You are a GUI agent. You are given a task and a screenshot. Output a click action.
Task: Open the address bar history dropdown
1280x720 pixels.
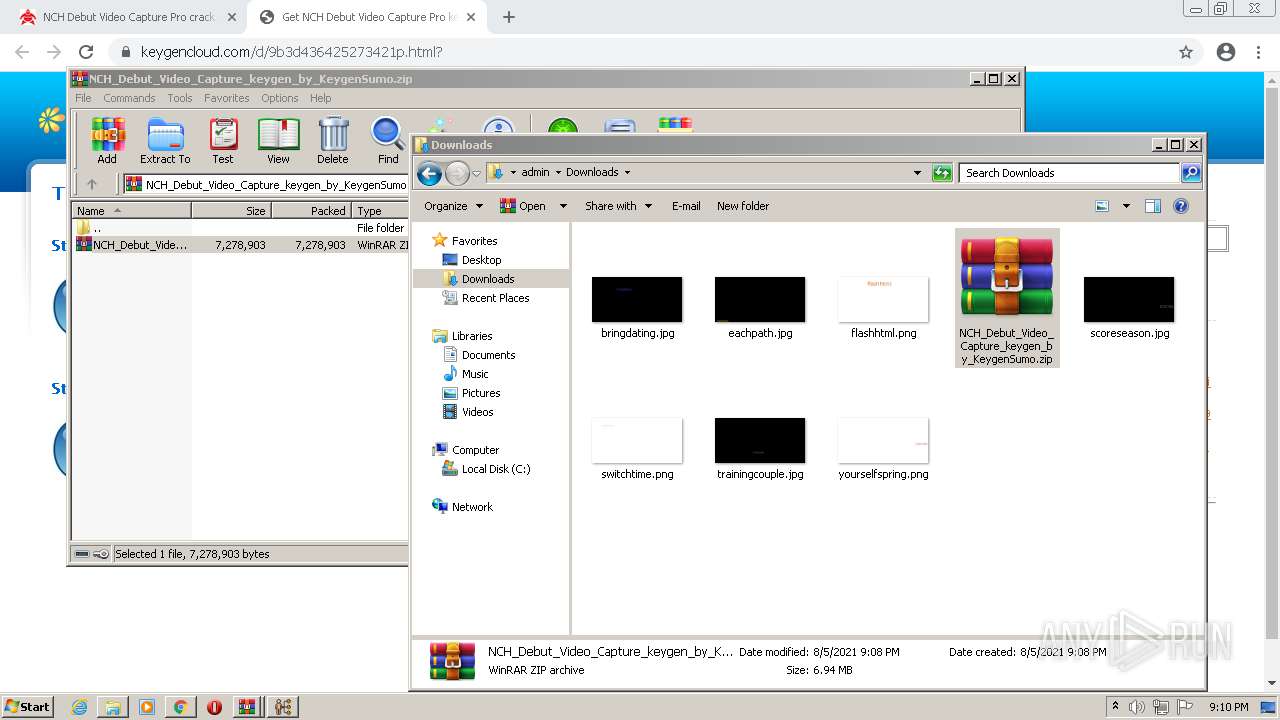tap(917, 173)
